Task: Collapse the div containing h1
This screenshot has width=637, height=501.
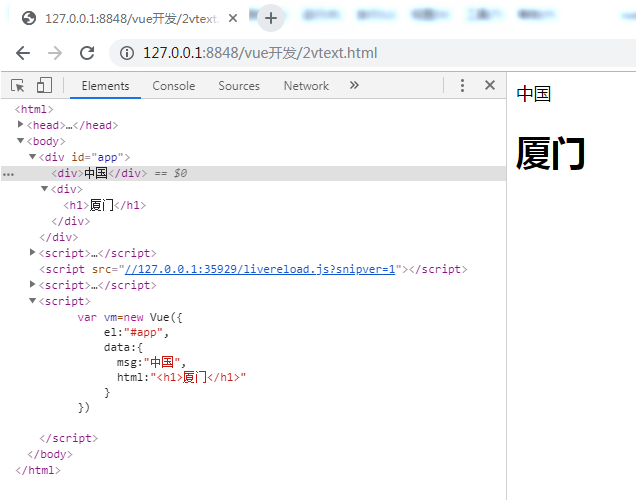Action: point(45,189)
